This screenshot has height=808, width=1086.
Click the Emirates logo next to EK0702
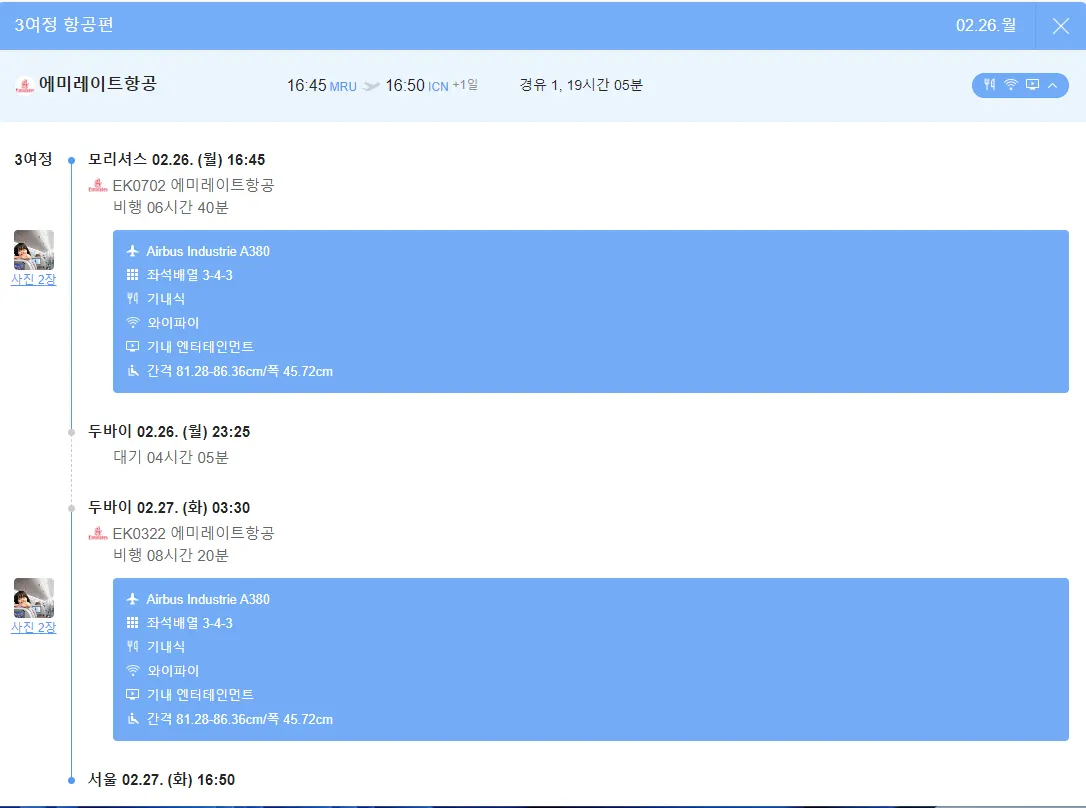click(x=98, y=186)
